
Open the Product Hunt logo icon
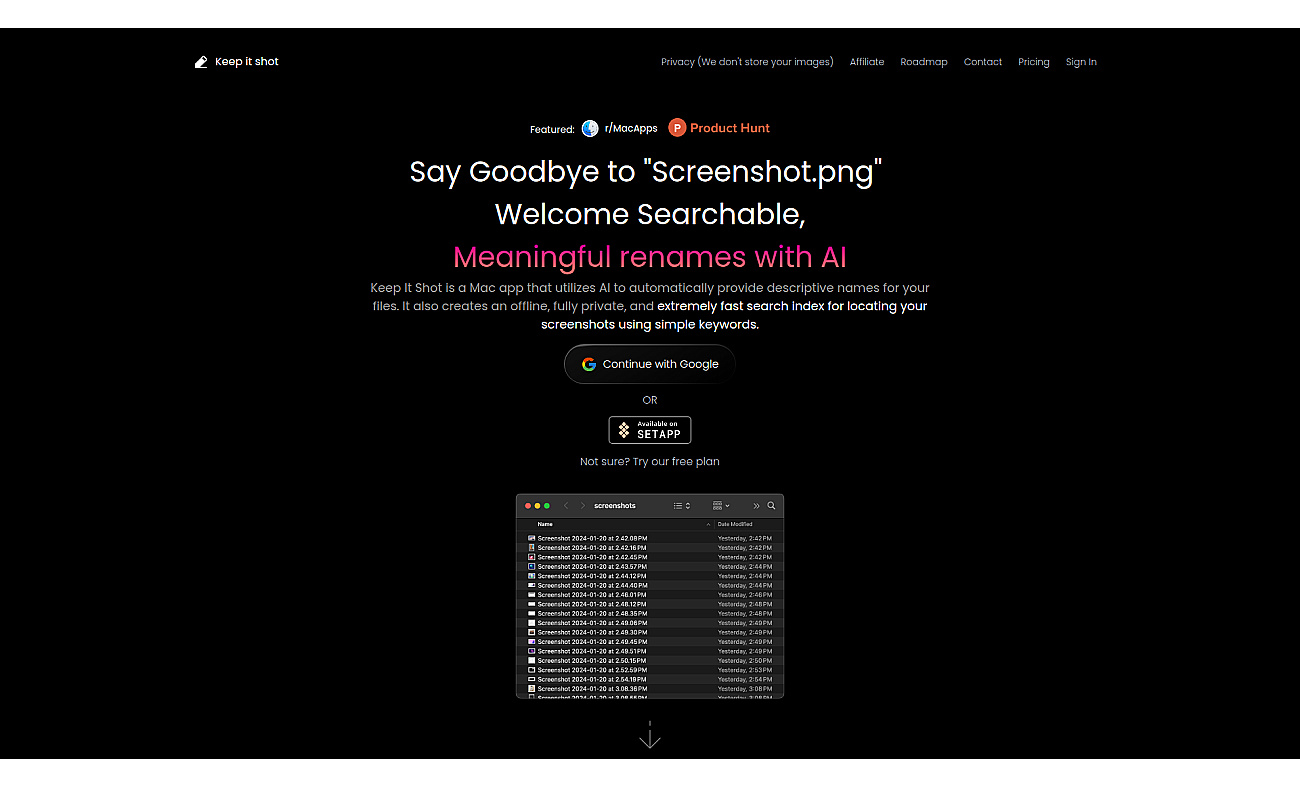point(677,128)
